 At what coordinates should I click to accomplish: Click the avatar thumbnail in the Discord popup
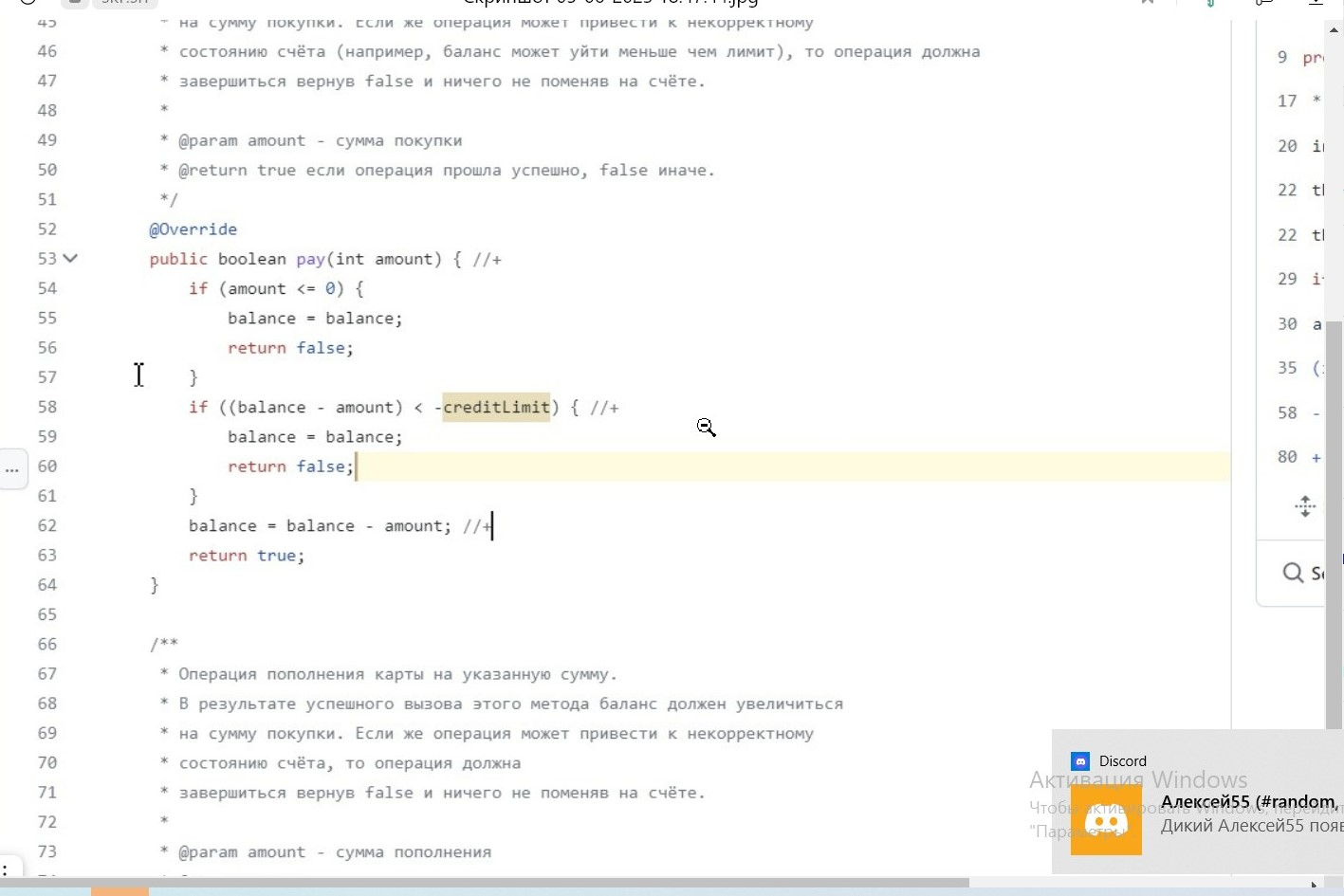click(1106, 820)
